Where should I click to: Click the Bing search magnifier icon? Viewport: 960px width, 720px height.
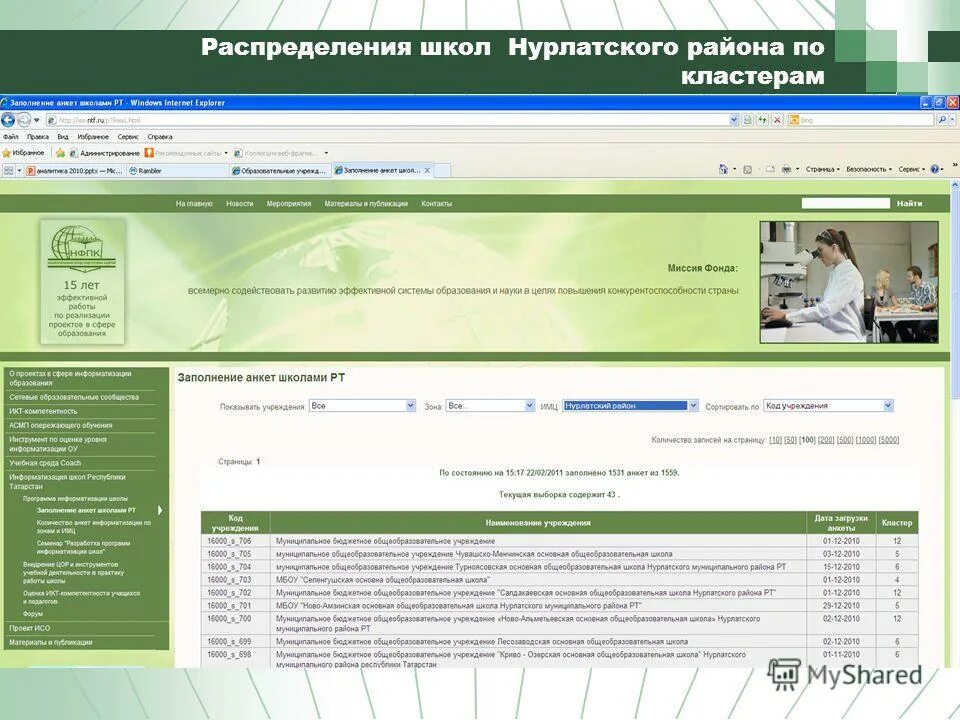click(942, 120)
